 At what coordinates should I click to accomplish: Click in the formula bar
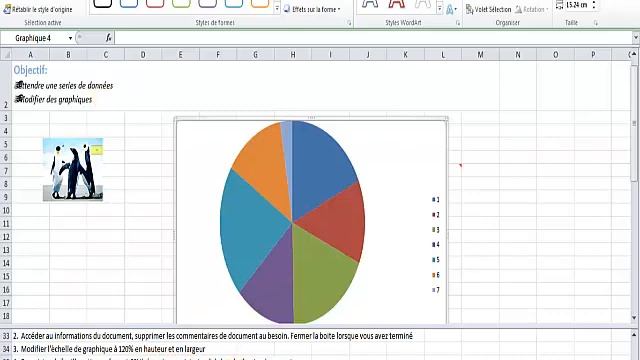tap(373, 38)
